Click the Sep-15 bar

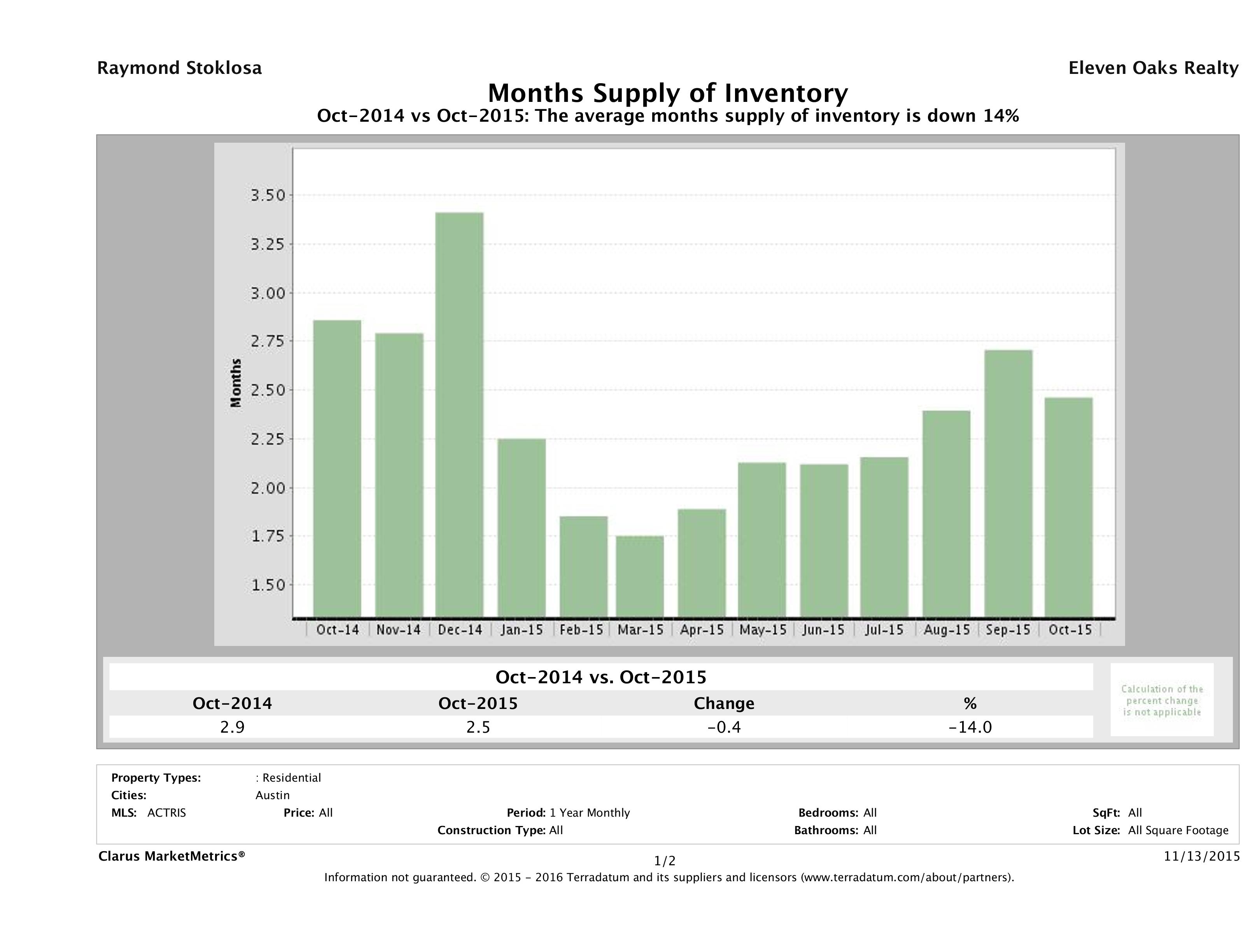click(x=1008, y=483)
